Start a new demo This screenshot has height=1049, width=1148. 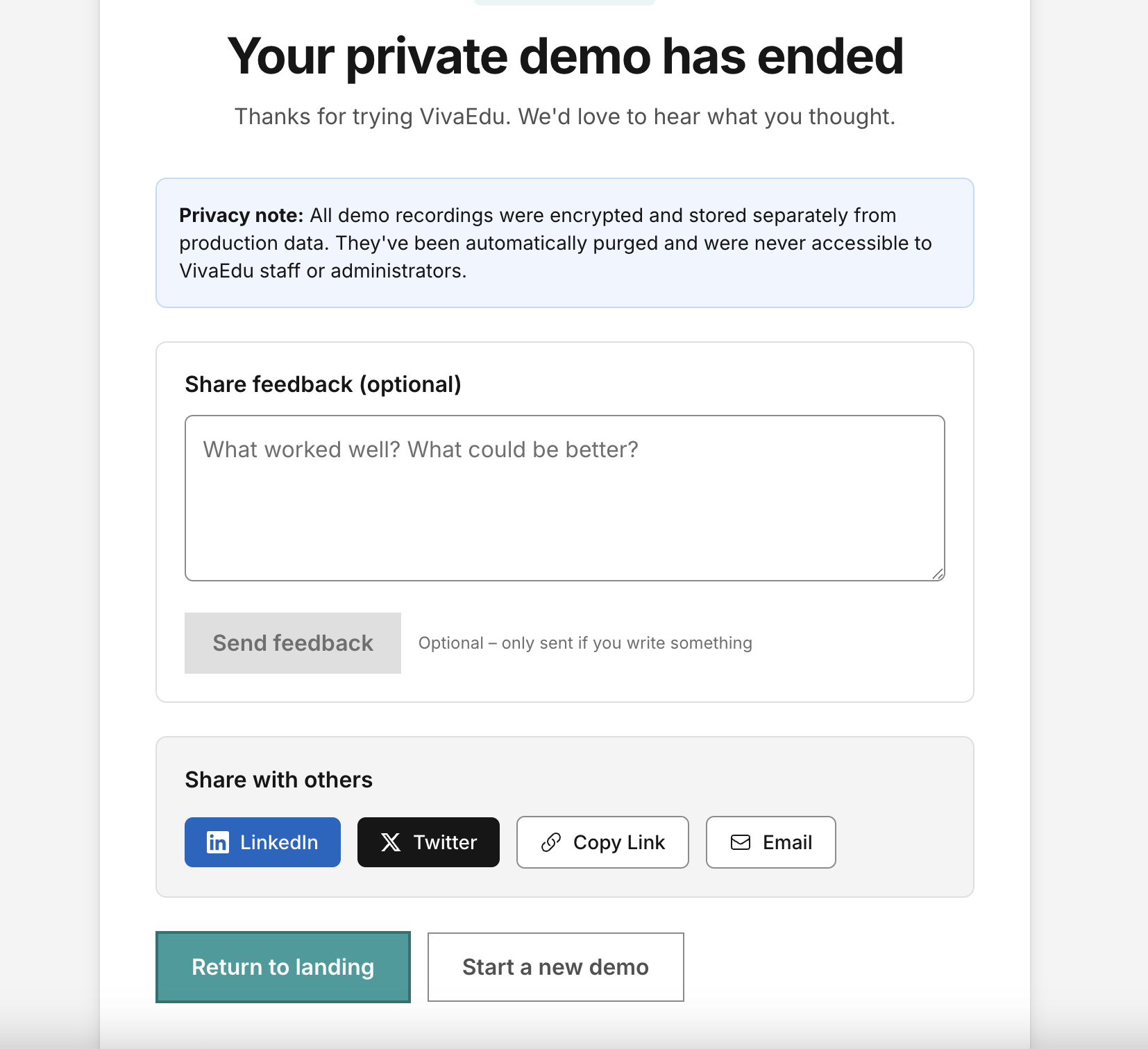[x=555, y=966]
